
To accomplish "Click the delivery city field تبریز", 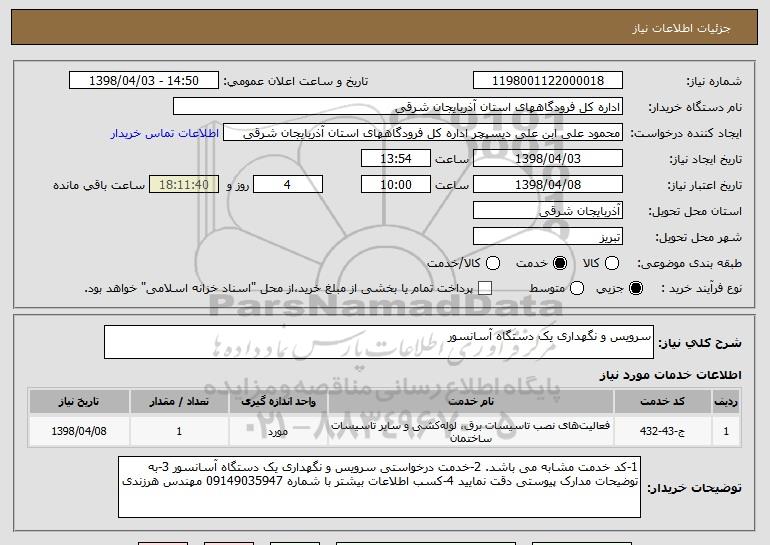I will tap(548, 237).
